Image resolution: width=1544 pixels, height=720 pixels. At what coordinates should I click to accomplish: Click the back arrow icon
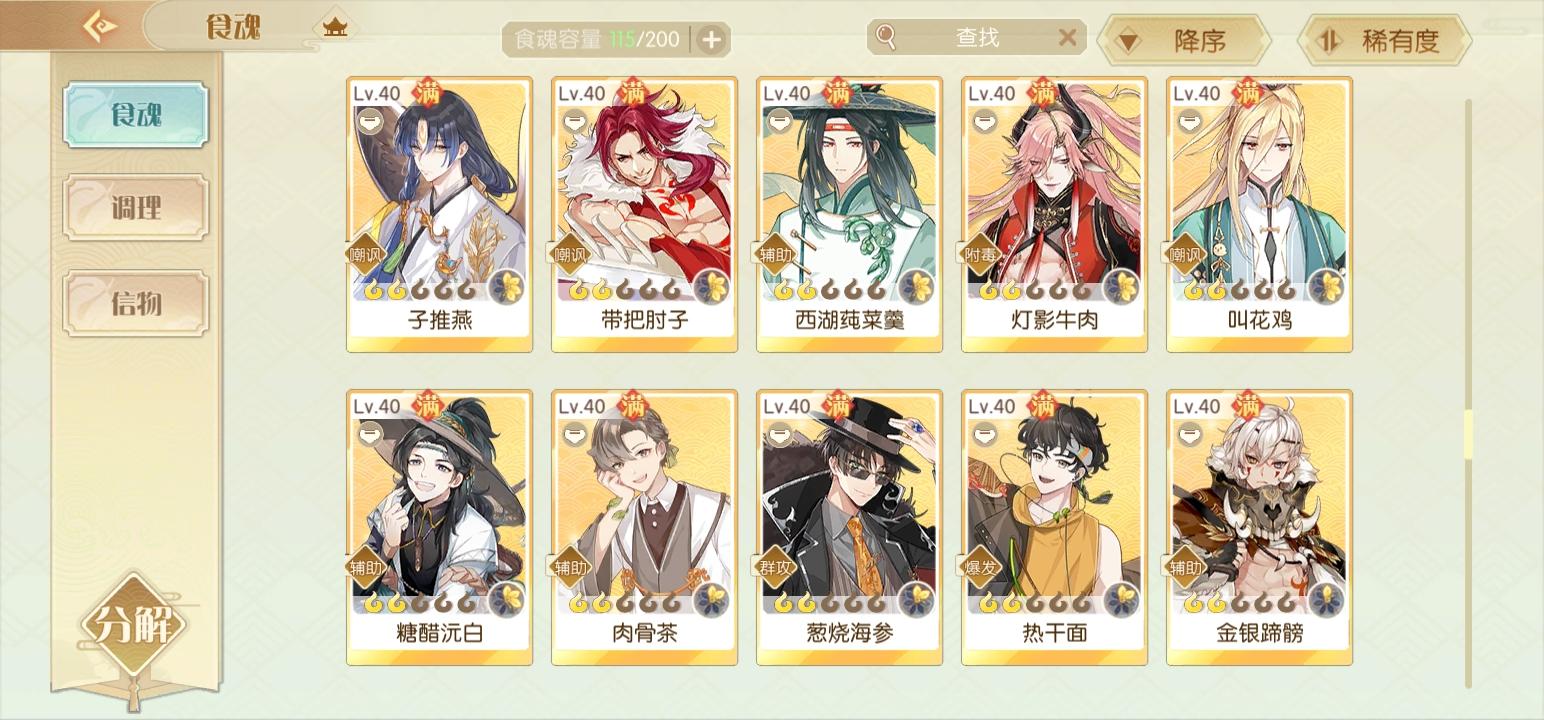(99, 26)
